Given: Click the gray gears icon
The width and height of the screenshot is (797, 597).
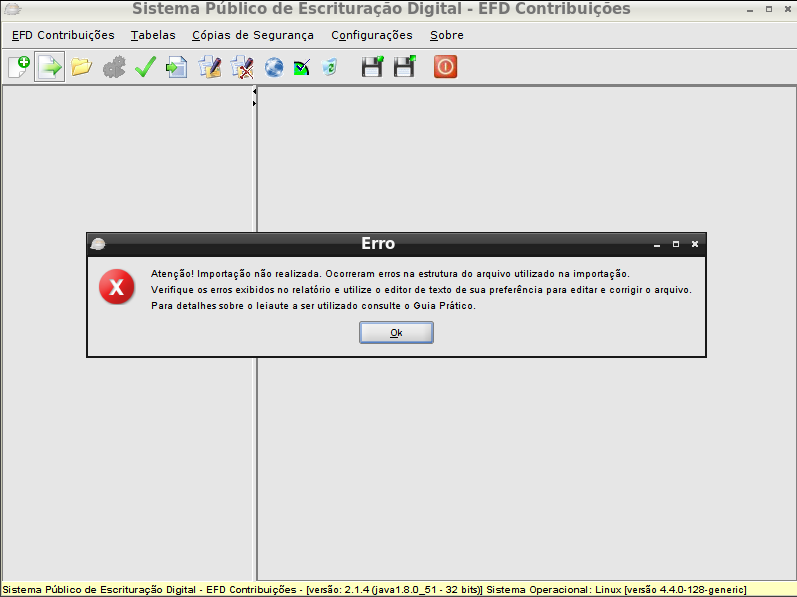Looking at the screenshot, I should point(114,67).
